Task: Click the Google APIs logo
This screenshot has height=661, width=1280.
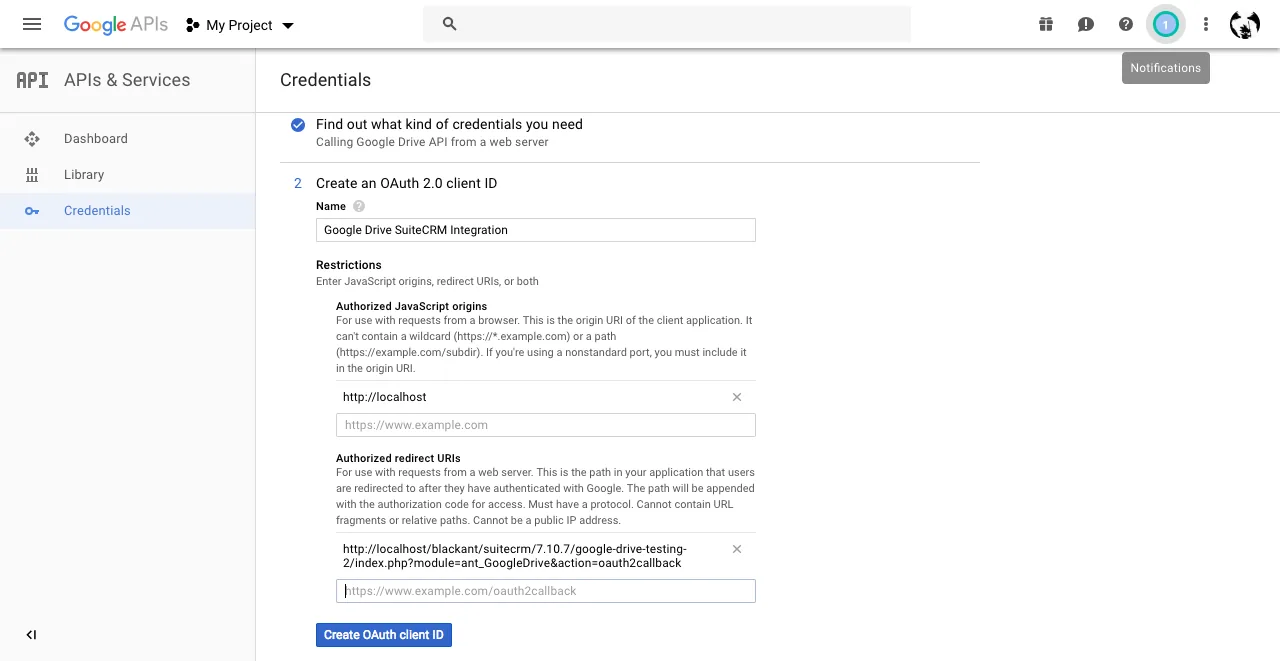Action: tap(116, 25)
